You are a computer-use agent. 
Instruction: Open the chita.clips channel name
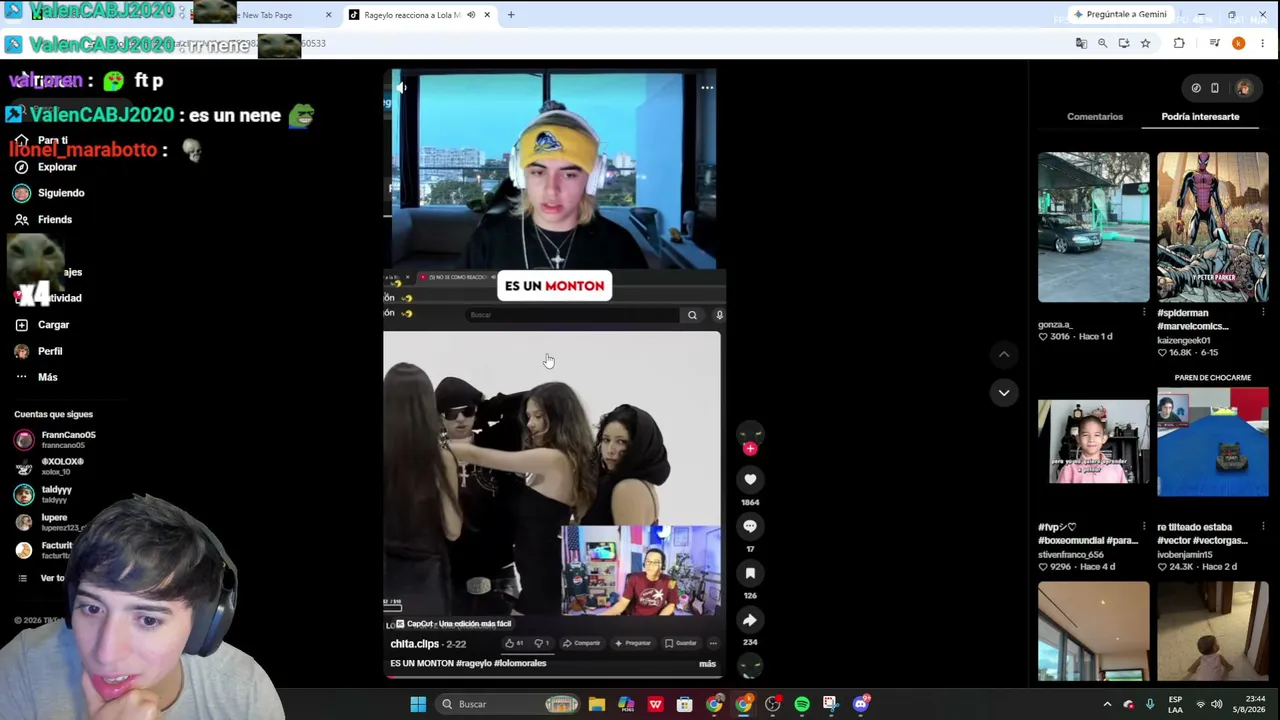tap(415, 644)
